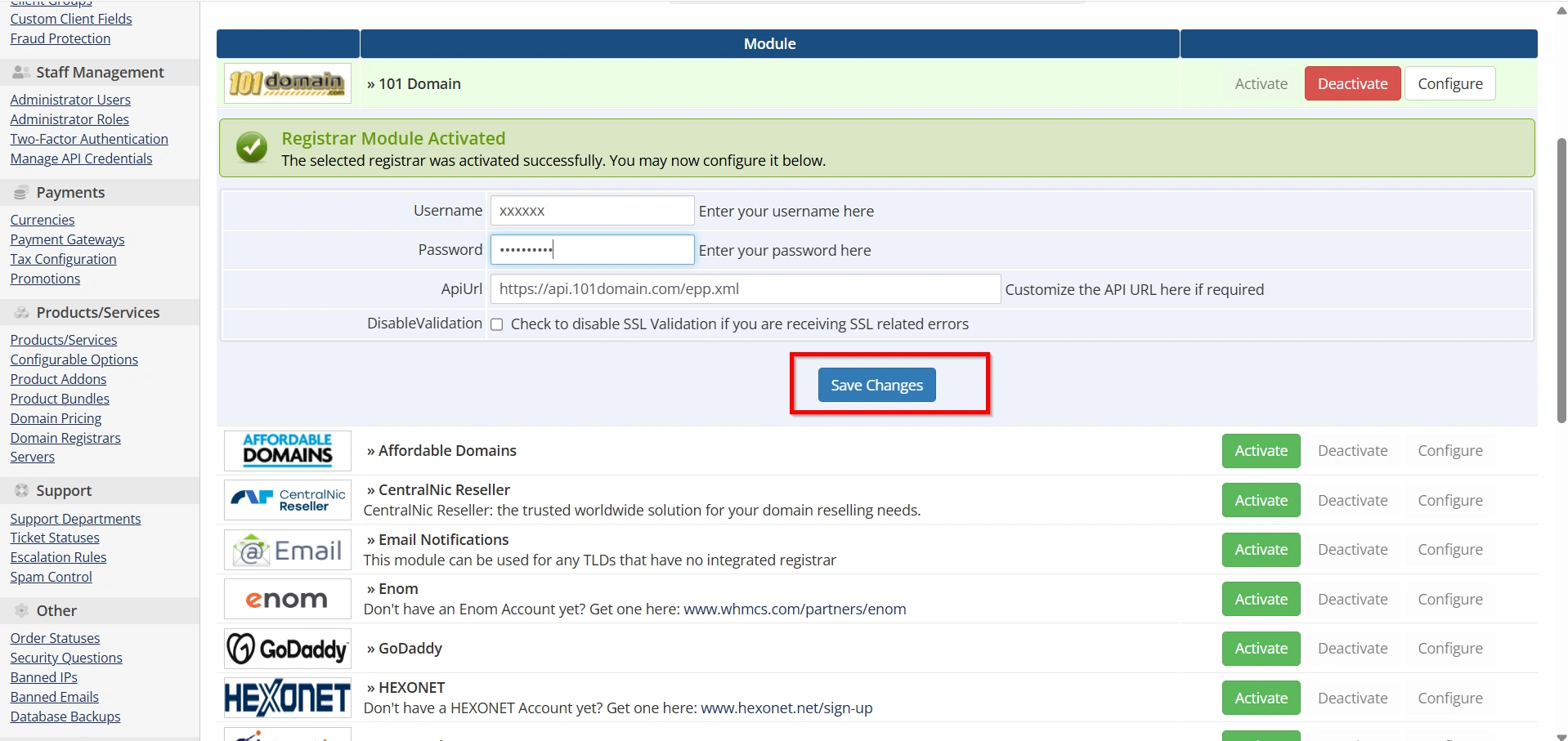Open Payment Gateways link
This screenshot has width=1568, height=741.
67,239
